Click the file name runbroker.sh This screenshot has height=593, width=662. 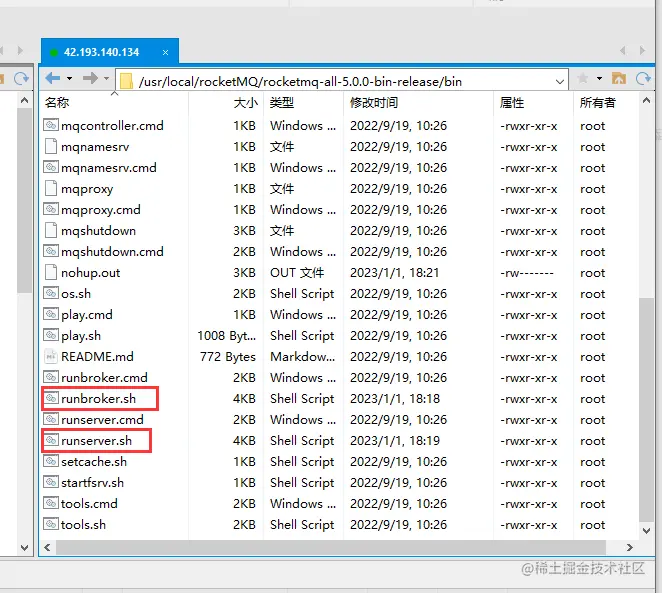pyautogui.click(x=98, y=398)
